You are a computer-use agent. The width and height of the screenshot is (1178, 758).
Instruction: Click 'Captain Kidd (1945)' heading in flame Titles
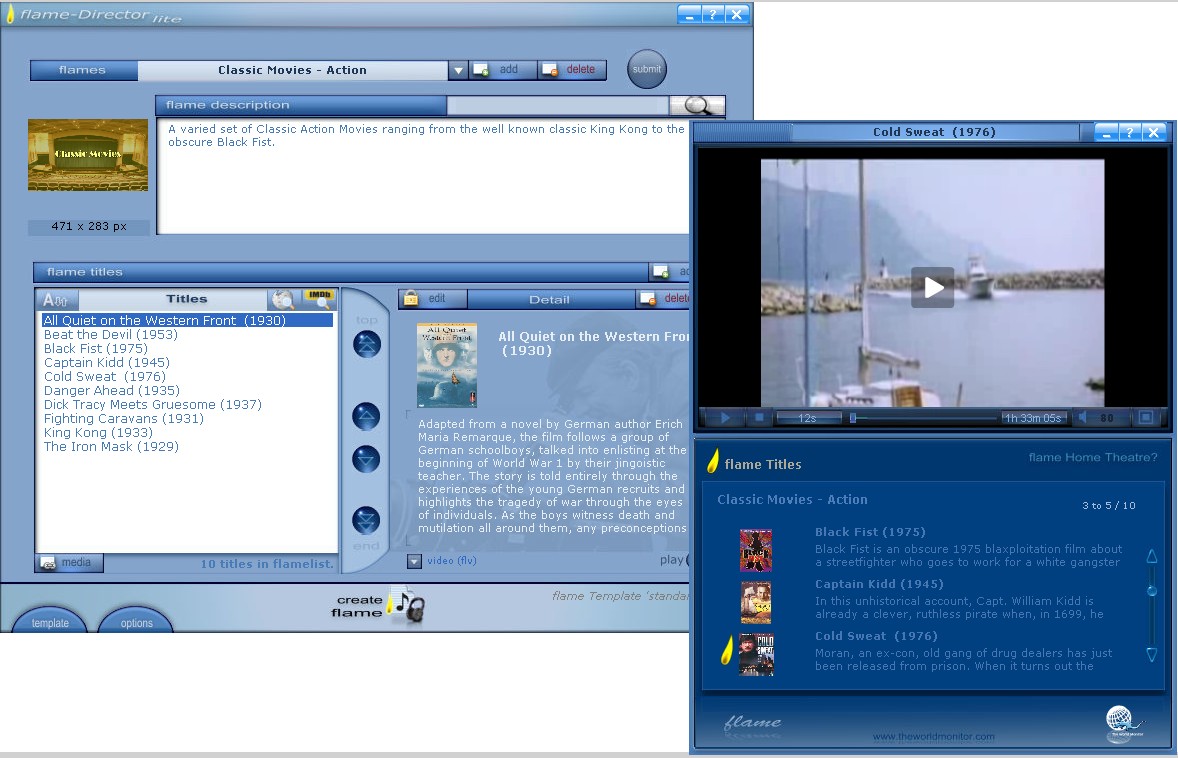point(879,584)
